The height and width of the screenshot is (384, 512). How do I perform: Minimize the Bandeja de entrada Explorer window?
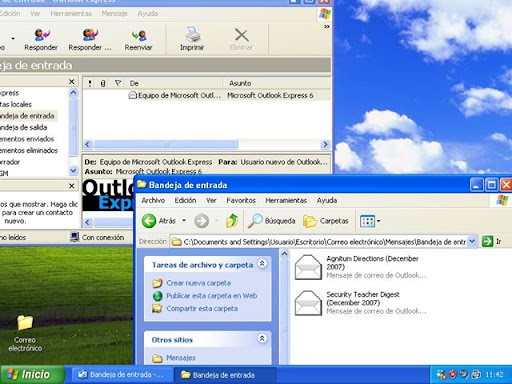[x=476, y=185]
